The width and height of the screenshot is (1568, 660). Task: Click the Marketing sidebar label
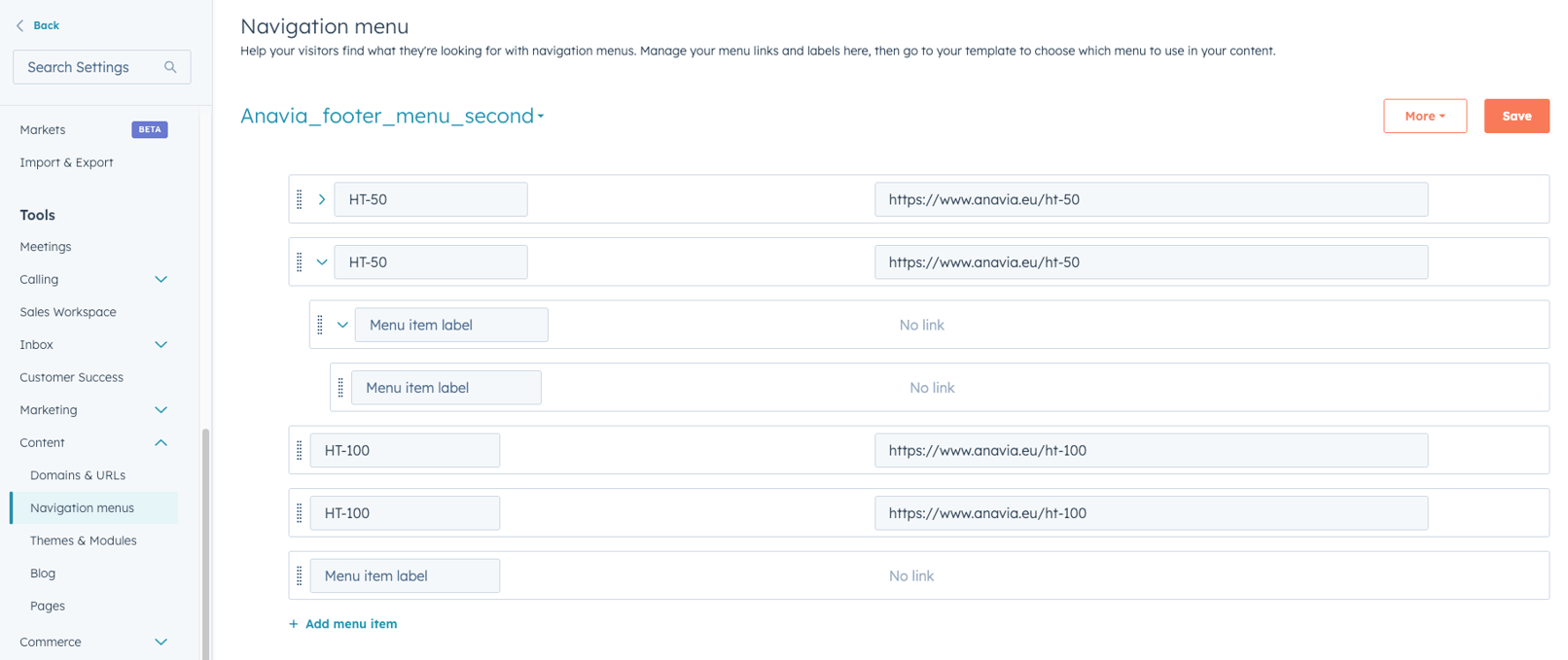coord(49,410)
